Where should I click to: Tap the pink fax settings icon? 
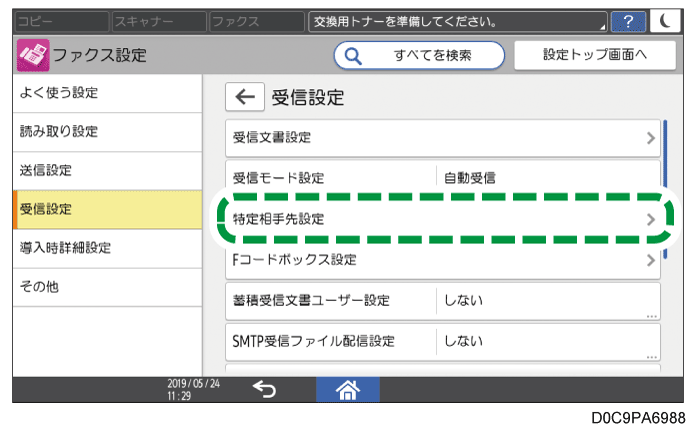tap(33, 55)
